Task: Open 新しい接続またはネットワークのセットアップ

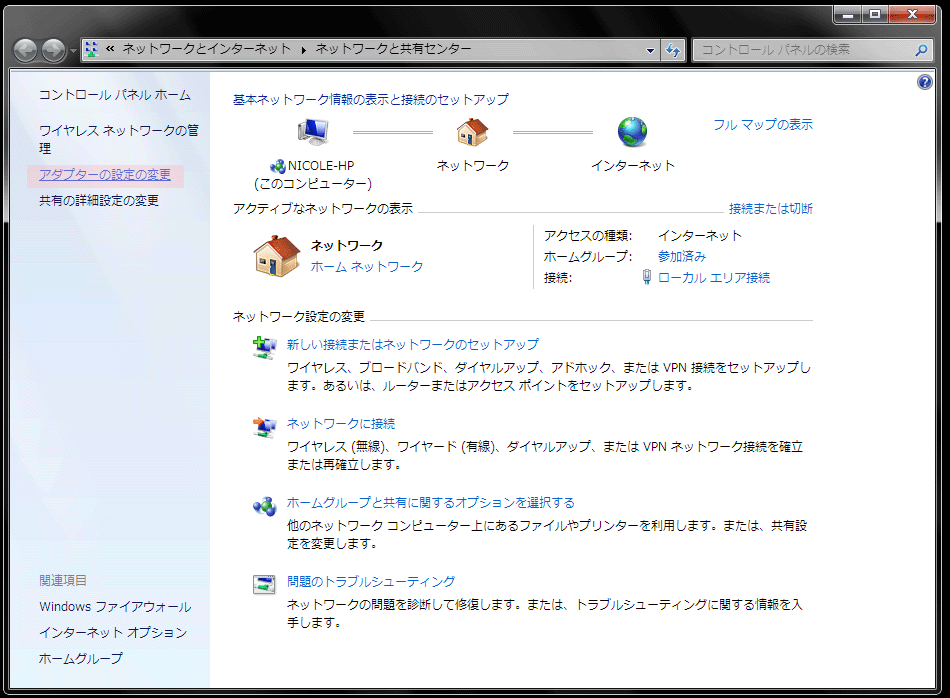Action: tap(413, 345)
